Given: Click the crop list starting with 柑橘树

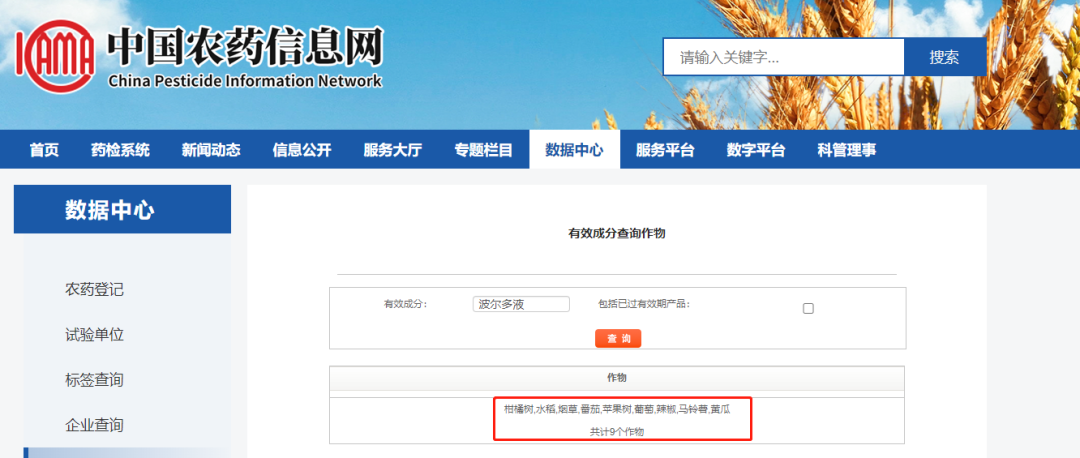Looking at the screenshot, I should tap(616, 409).
